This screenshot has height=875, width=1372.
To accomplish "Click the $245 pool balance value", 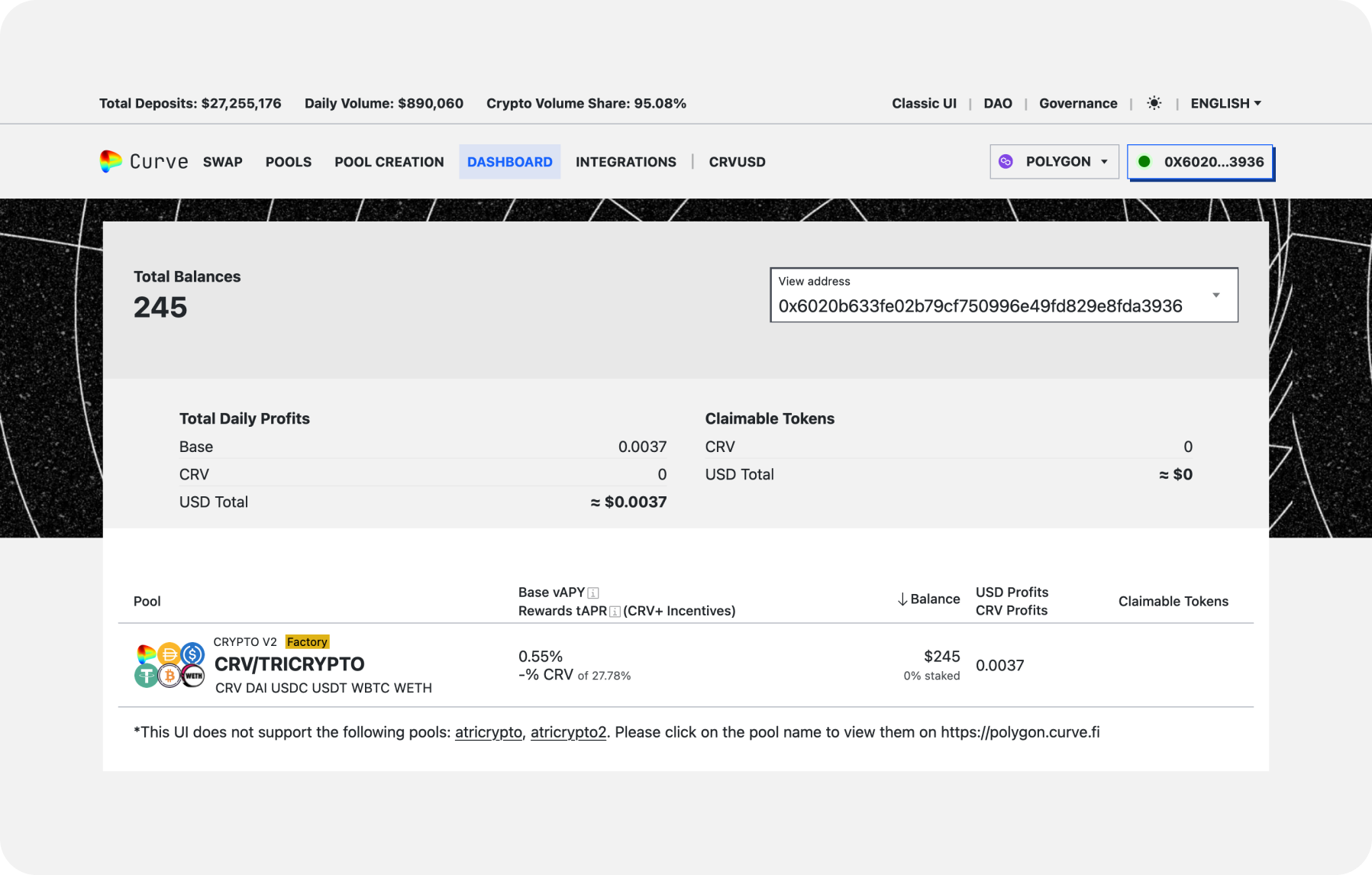I will click(942, 657).
